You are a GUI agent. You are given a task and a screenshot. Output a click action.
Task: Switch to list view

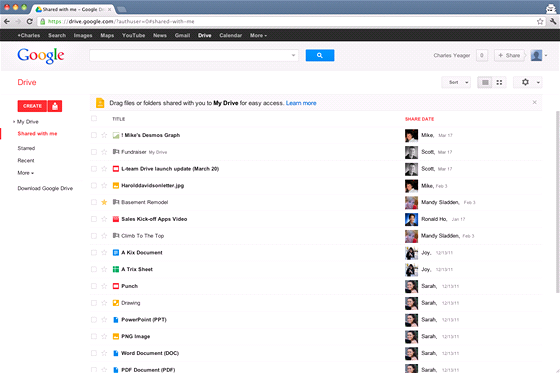[x=485, y=83]
